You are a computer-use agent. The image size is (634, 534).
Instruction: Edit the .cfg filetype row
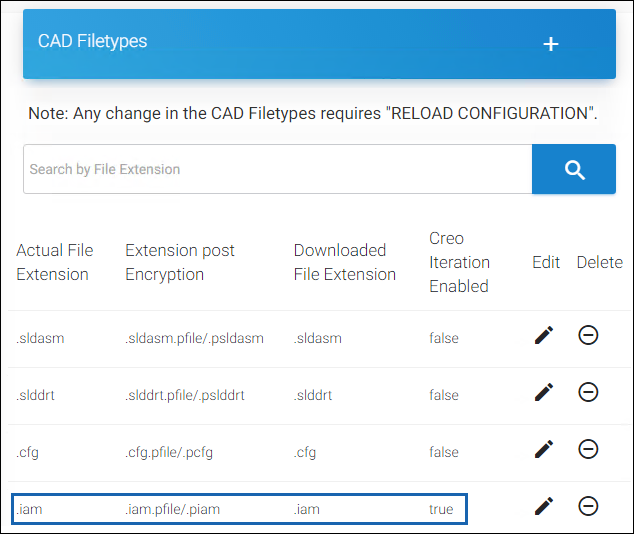click(x=543, y=450)
